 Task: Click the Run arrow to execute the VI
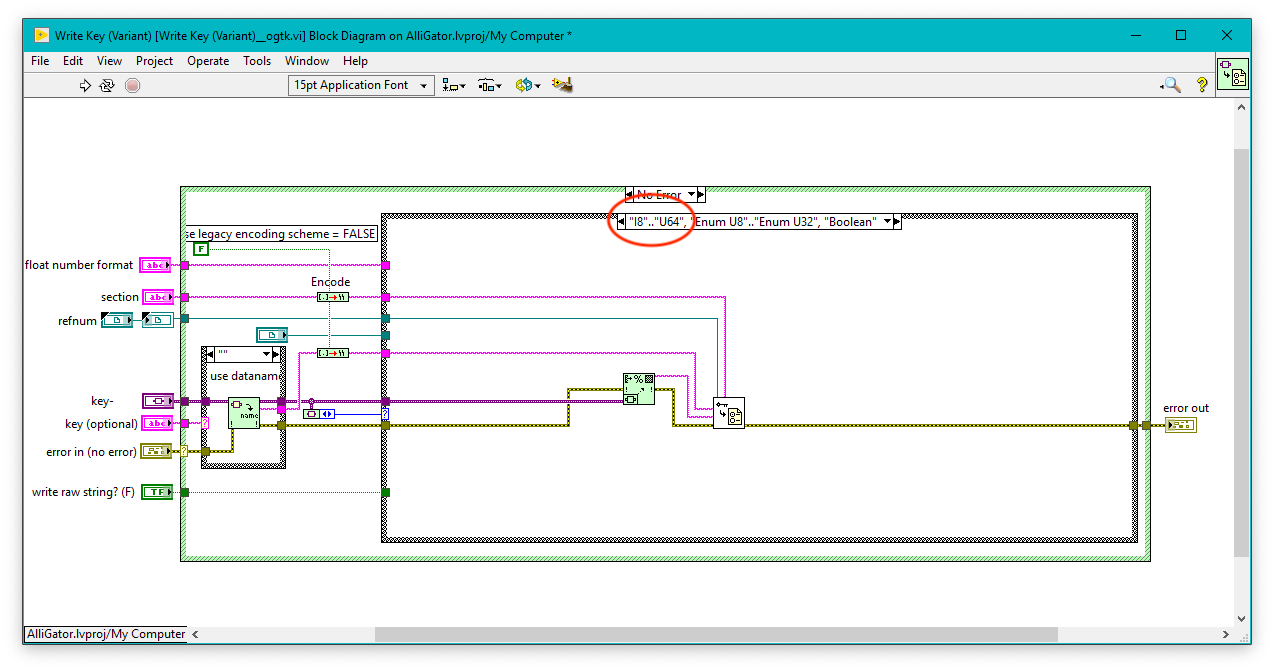86,85
